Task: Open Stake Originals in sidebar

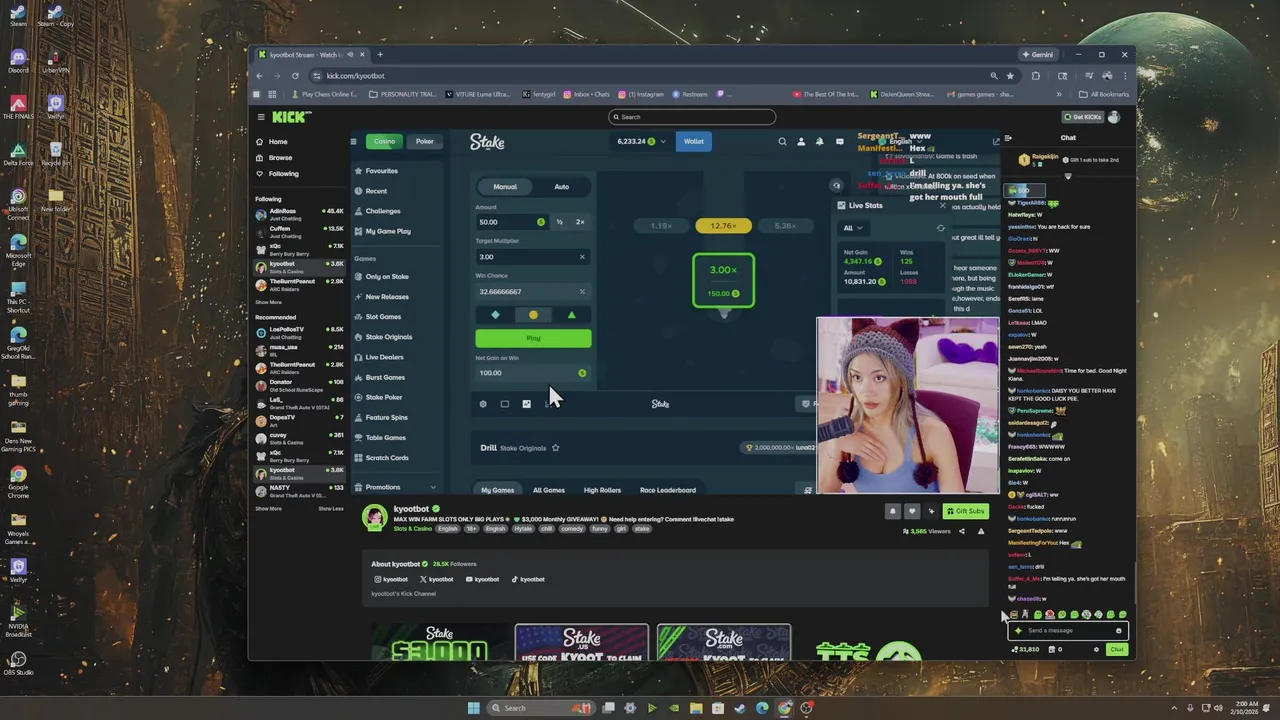Action: [389, 337]
